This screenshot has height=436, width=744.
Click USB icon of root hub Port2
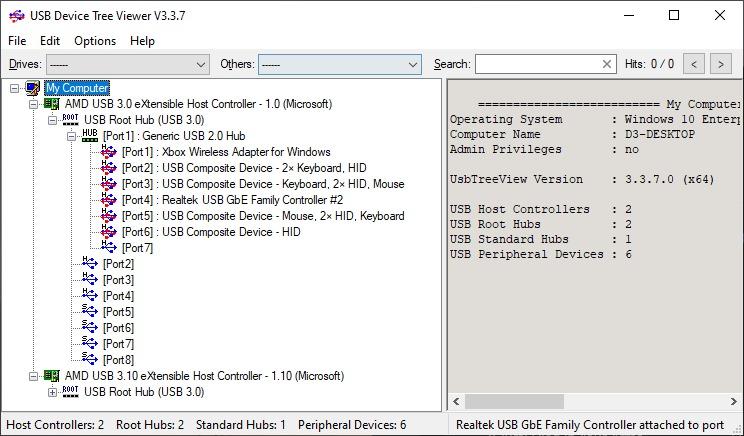90,264
